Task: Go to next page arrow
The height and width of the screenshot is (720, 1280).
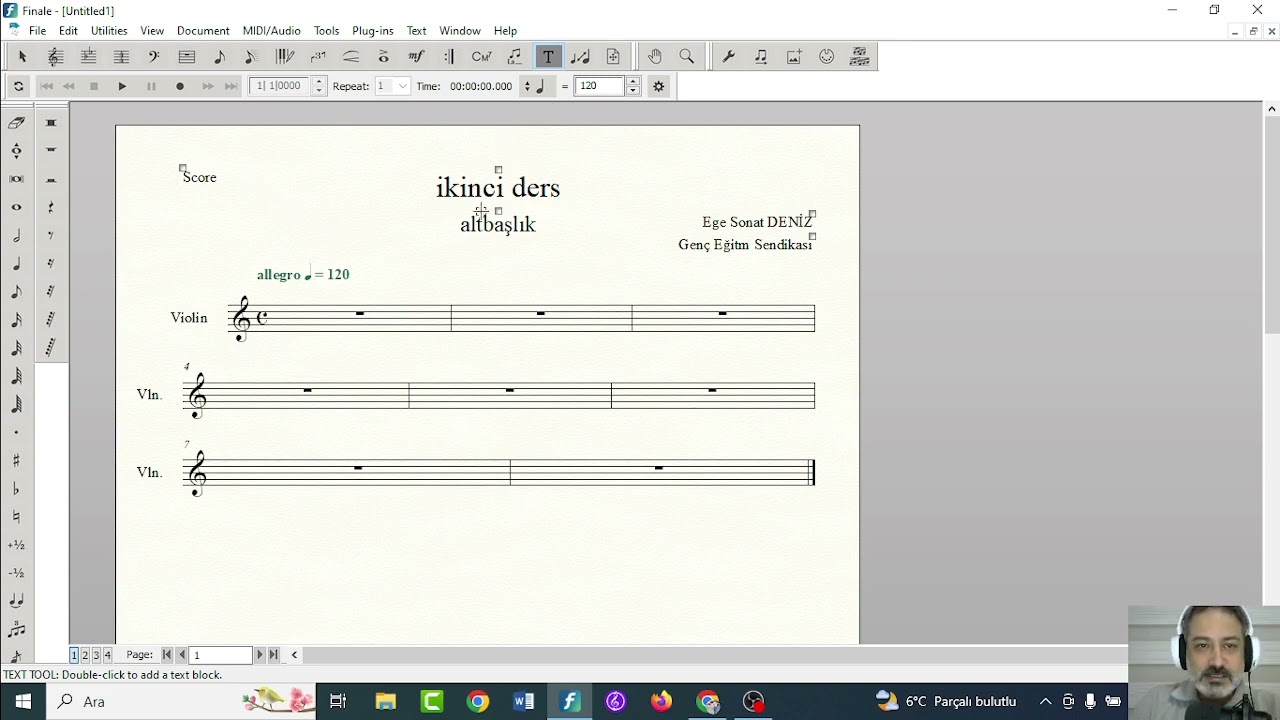Action: [260, 655]
